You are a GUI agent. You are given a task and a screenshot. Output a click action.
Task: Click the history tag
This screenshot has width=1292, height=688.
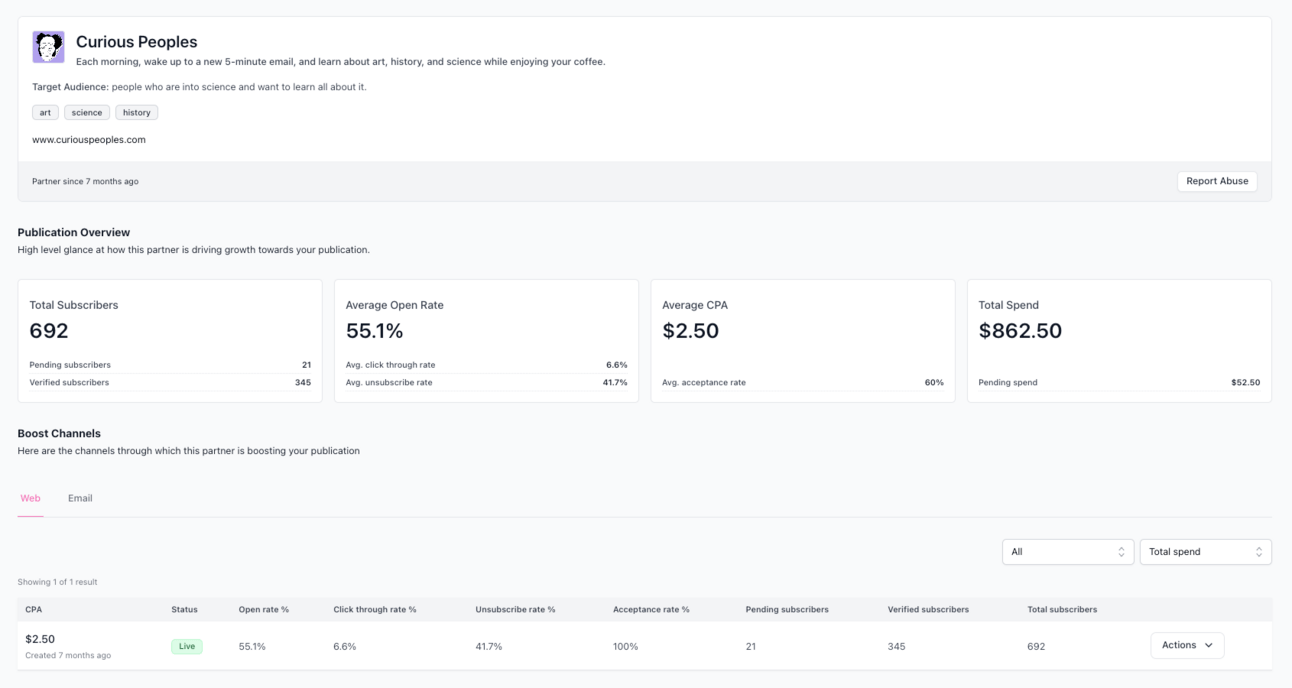(x=137, y=113)
